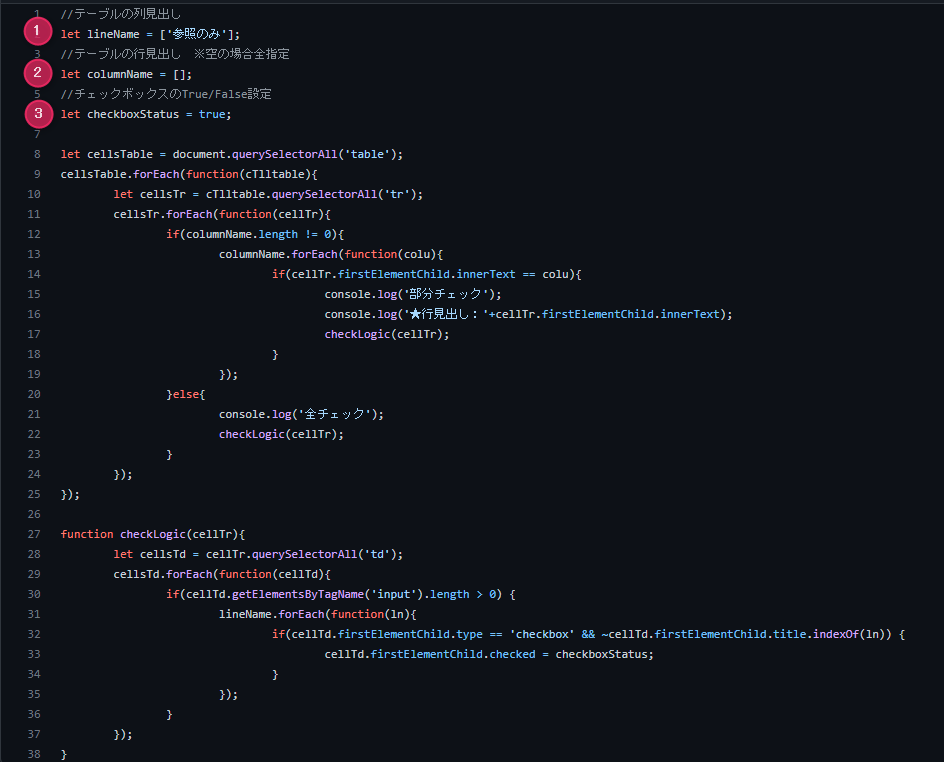Select console.log('全チェック') on line 21
Image resolution: width=944 pixels, height=762 pixels.
click(300, 413)
